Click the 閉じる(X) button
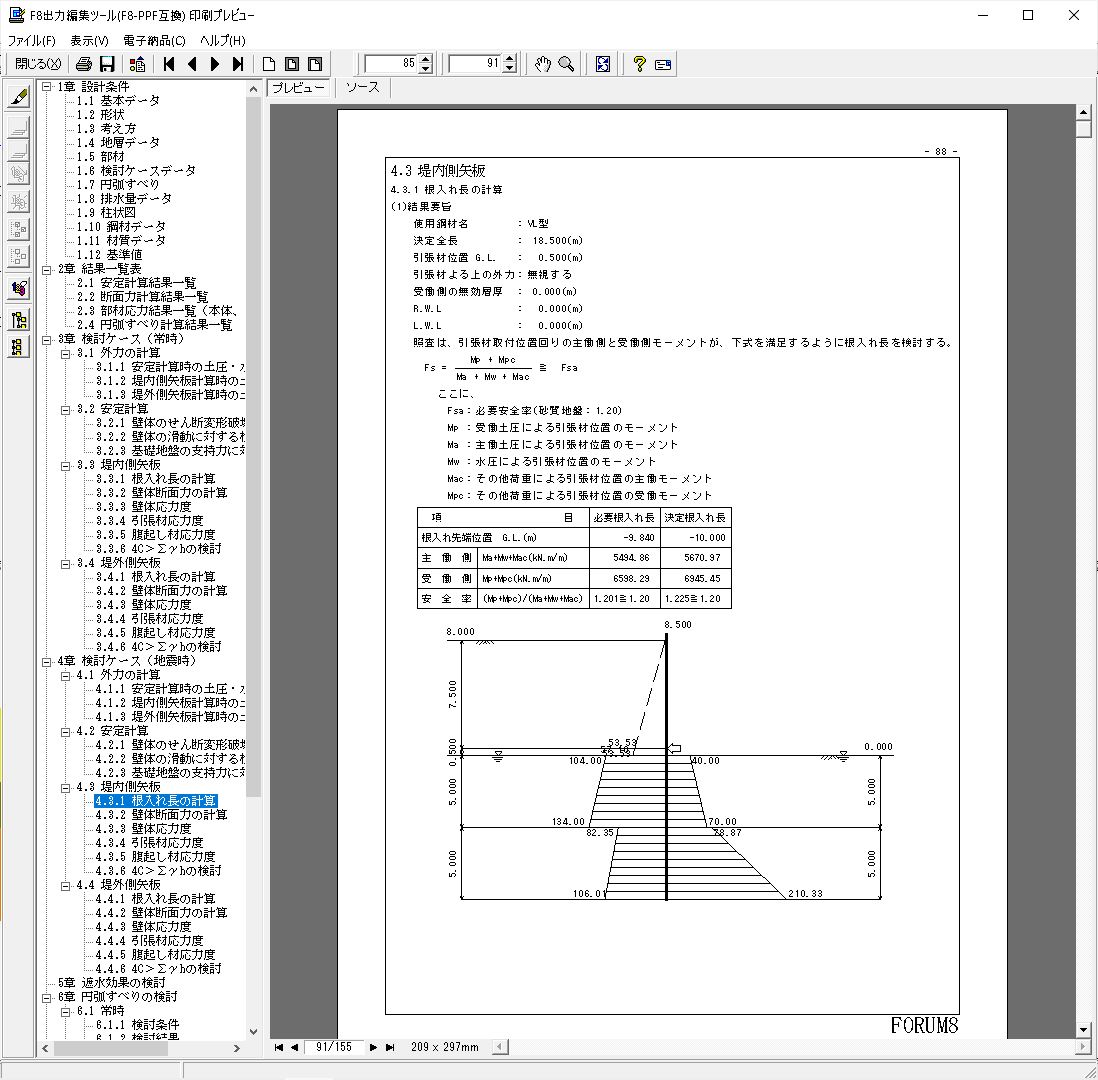 [38, 64]
